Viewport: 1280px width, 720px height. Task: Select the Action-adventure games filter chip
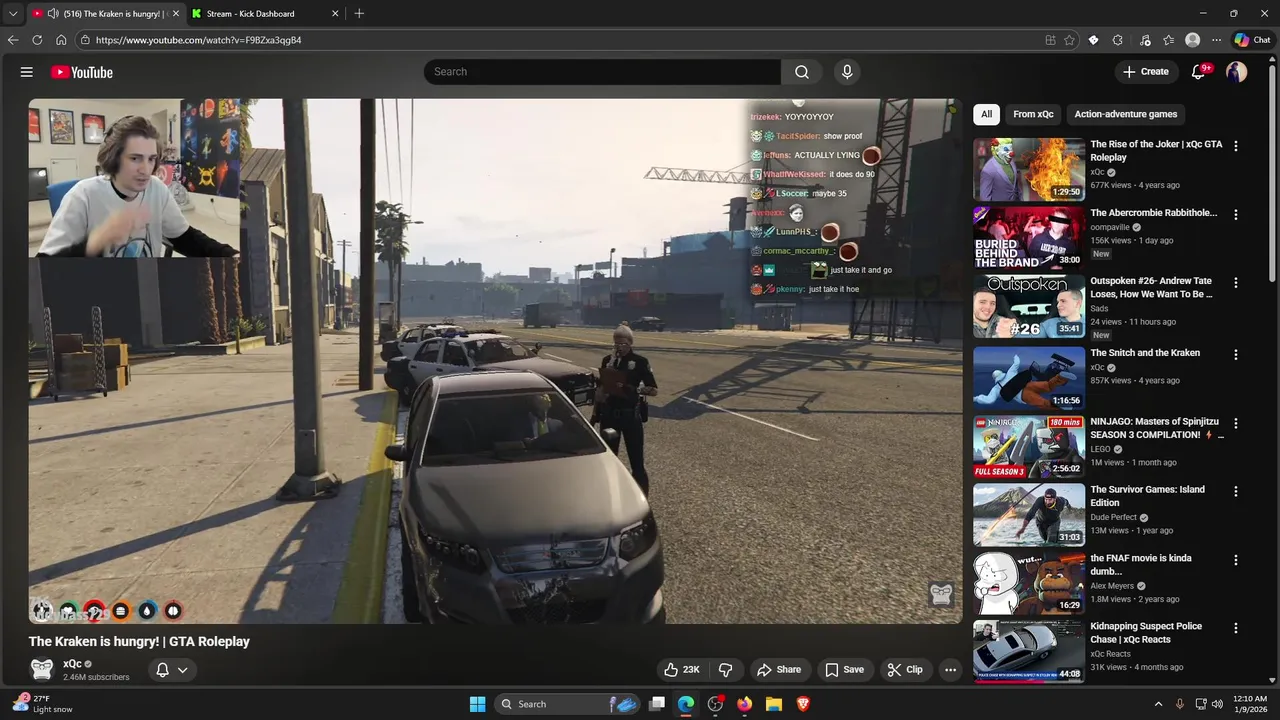pos(1125,114)
